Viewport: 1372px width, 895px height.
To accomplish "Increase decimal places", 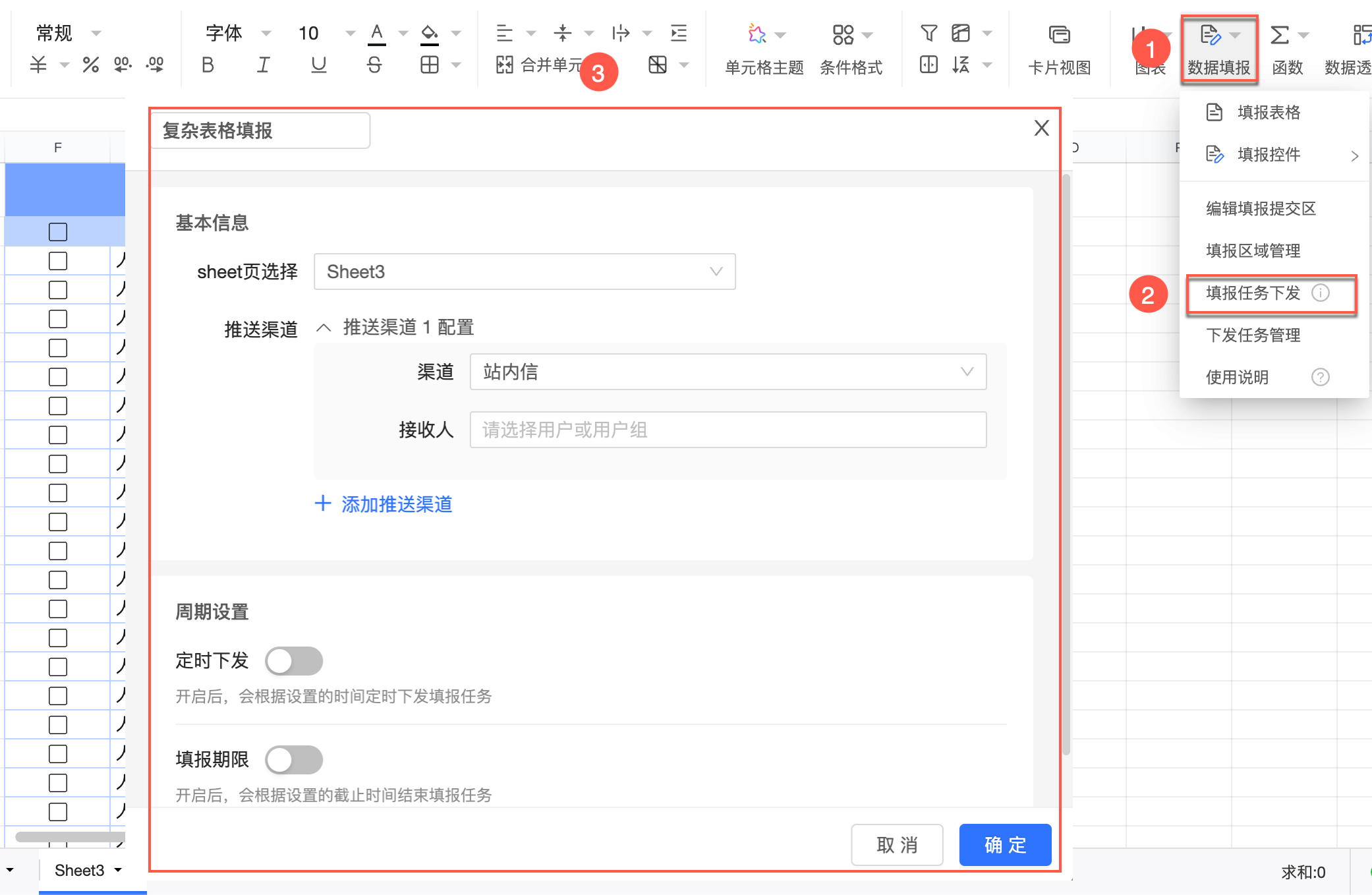I will 123,65.
